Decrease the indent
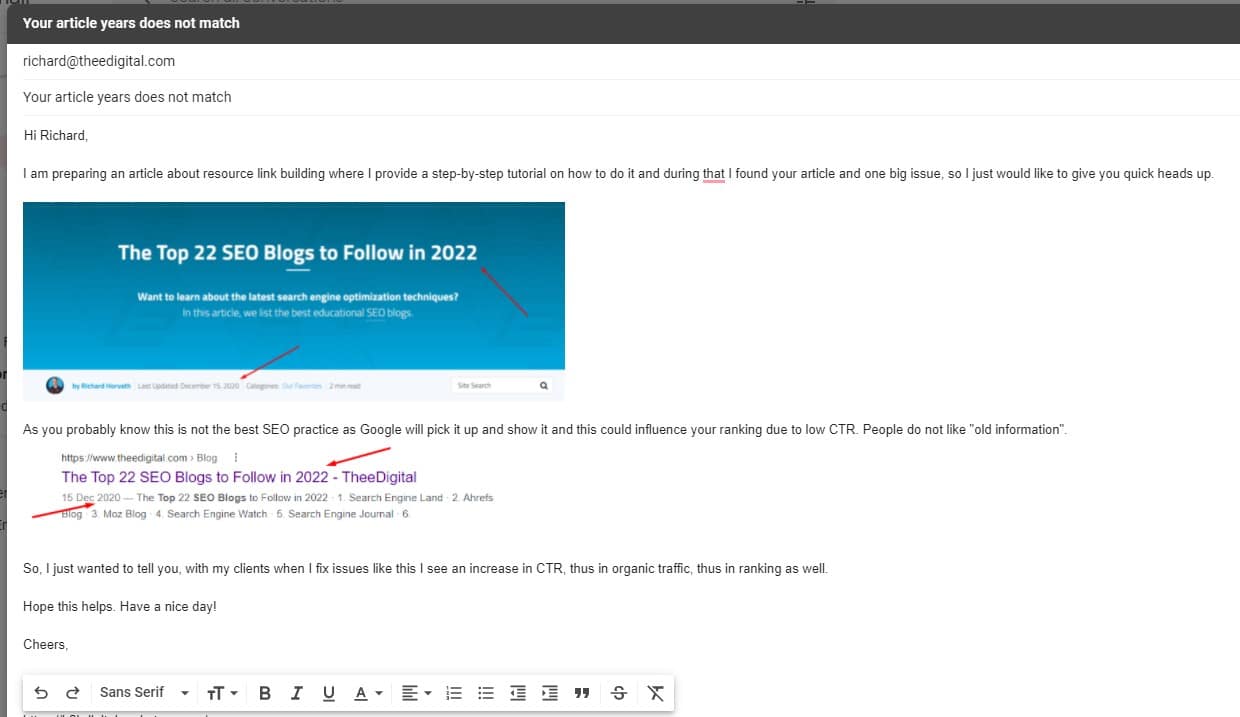 [518, 692]
